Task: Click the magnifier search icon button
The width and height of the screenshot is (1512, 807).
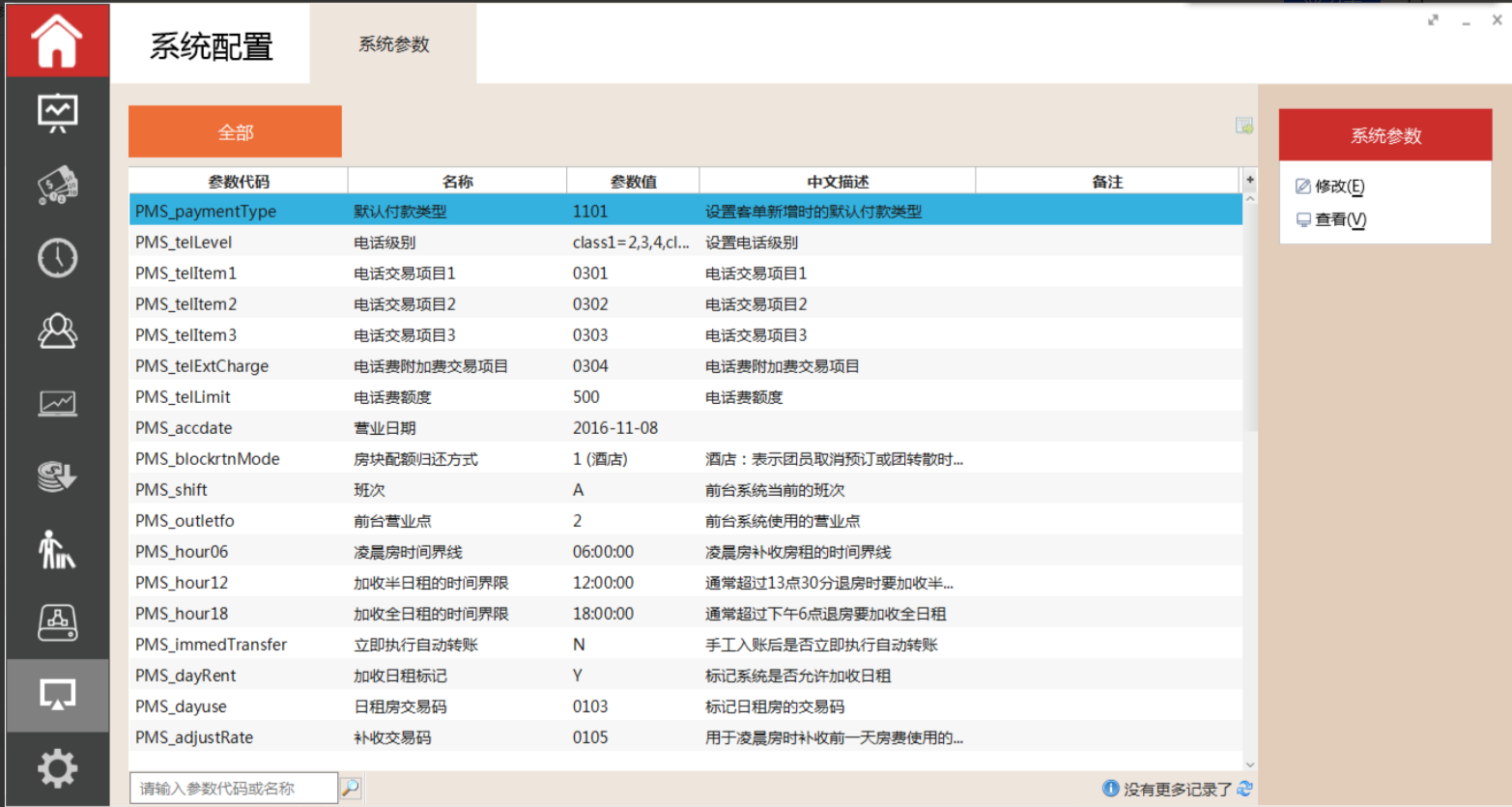Action: click(351, 788)
